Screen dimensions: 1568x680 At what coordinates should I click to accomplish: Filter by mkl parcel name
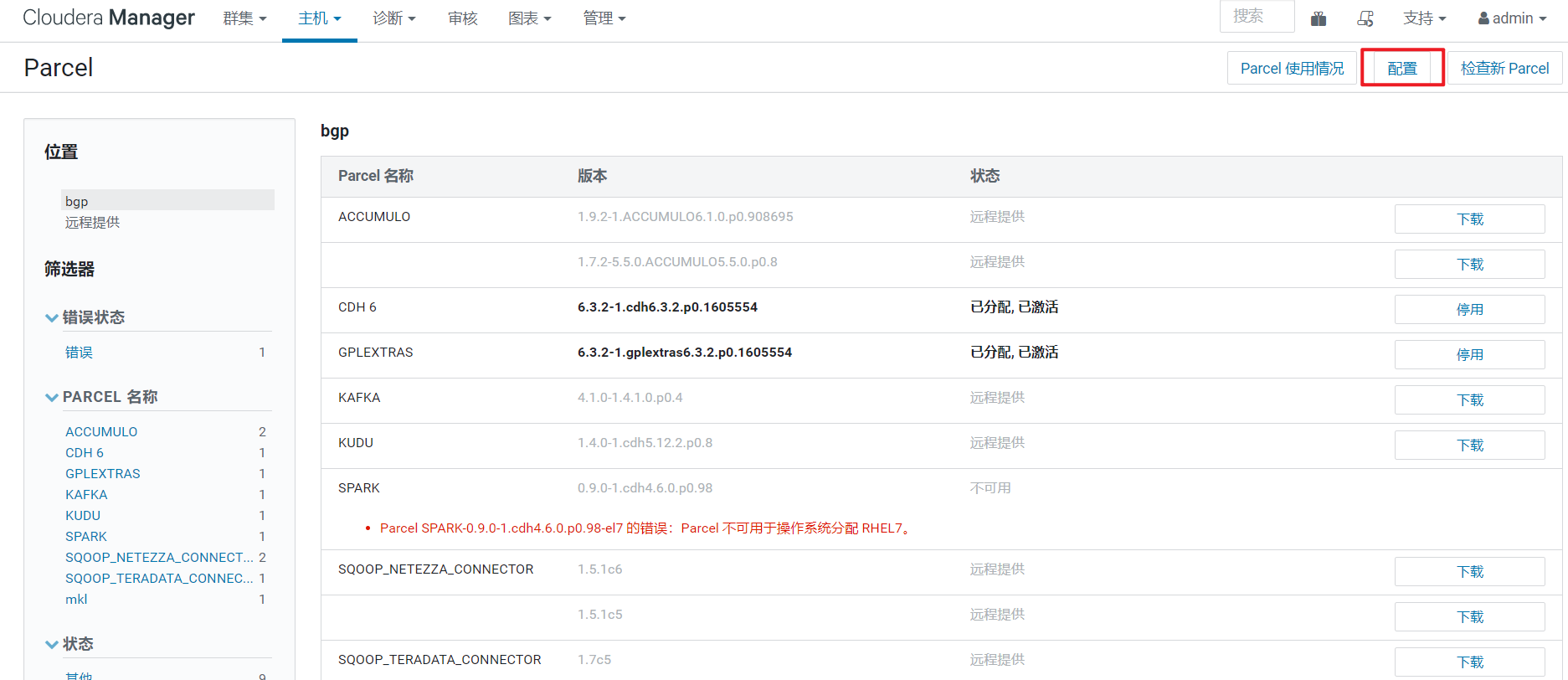[76, 599]
